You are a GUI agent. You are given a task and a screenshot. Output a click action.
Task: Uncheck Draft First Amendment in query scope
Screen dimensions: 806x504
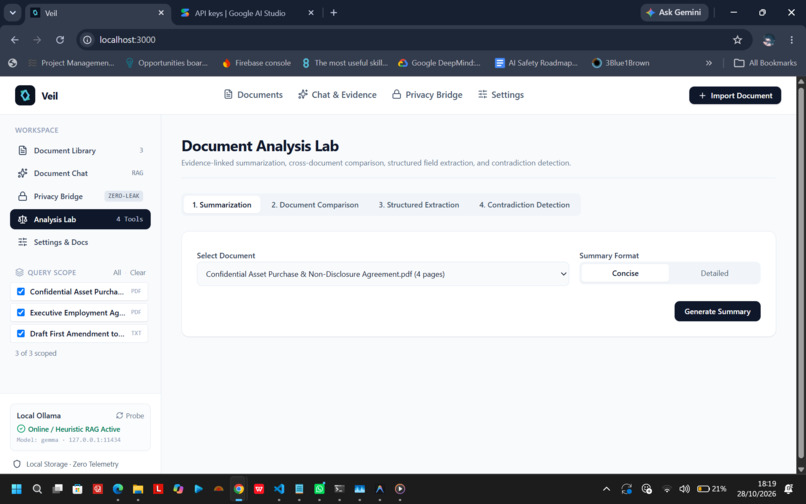(21, 333)
